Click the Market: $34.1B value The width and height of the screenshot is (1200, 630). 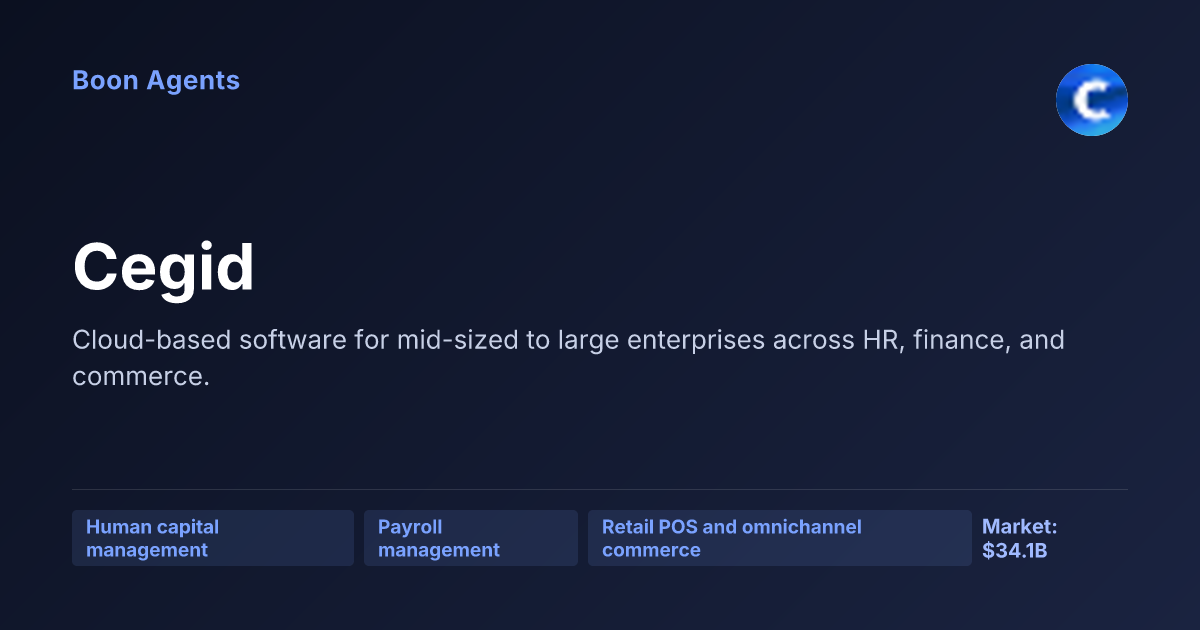click(1020, 538)
